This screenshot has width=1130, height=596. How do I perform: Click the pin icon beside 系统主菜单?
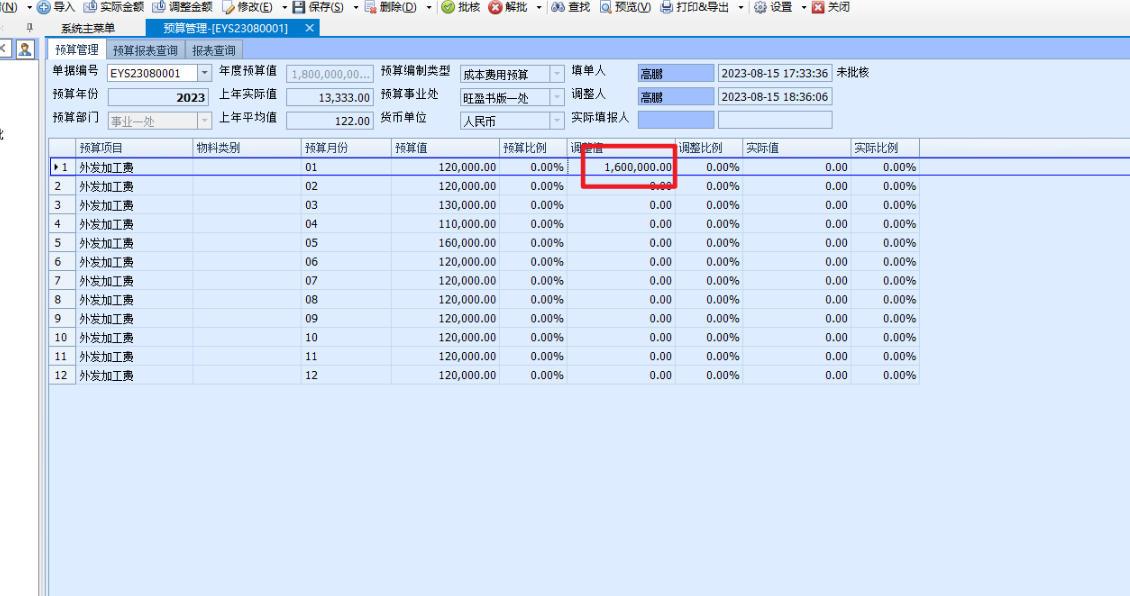[30, 27]
